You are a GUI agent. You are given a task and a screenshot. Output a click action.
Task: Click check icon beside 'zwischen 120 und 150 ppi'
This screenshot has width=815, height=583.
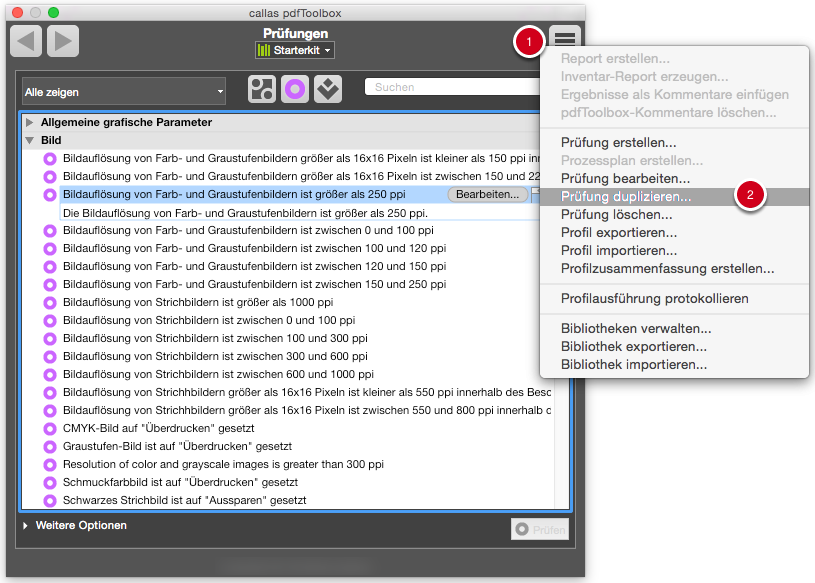pyautogui.click(x=50, y=267)
